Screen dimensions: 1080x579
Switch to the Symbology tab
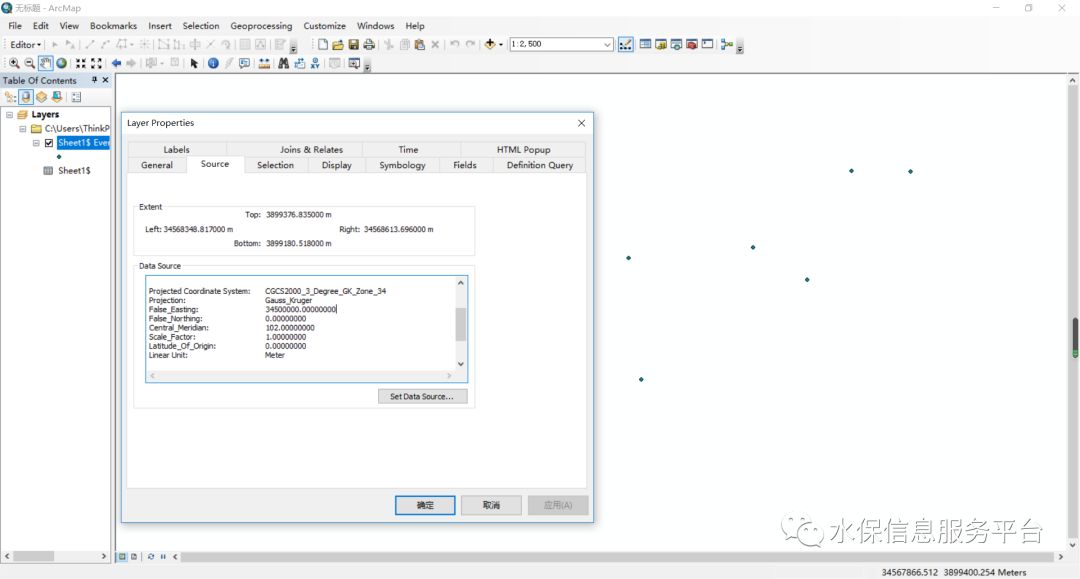click(402, 165)
